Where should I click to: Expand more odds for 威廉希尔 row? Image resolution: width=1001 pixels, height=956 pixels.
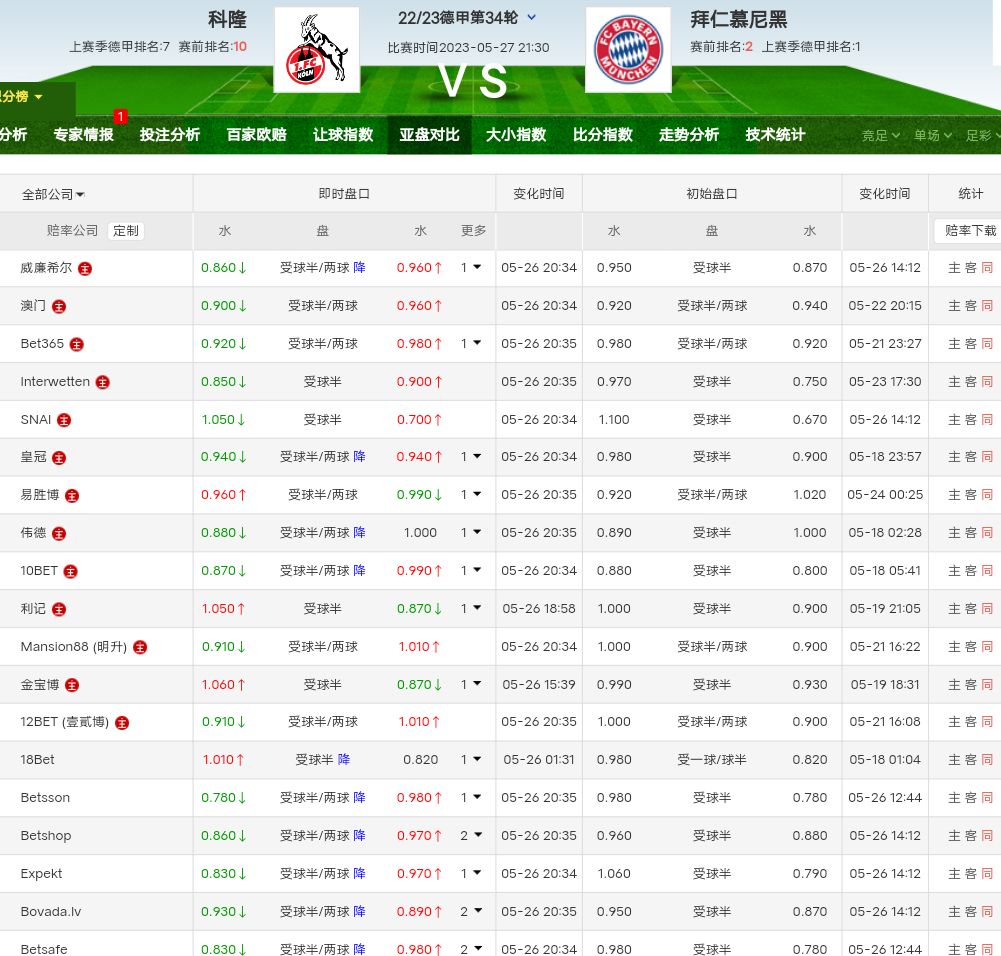471,268
